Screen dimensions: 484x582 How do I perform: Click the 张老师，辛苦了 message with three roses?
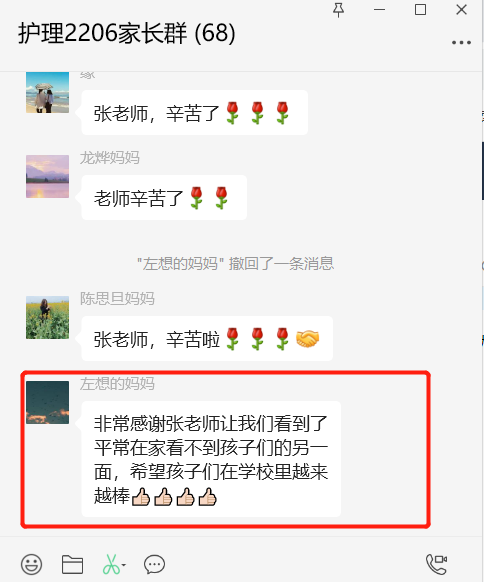coord(194,112)
